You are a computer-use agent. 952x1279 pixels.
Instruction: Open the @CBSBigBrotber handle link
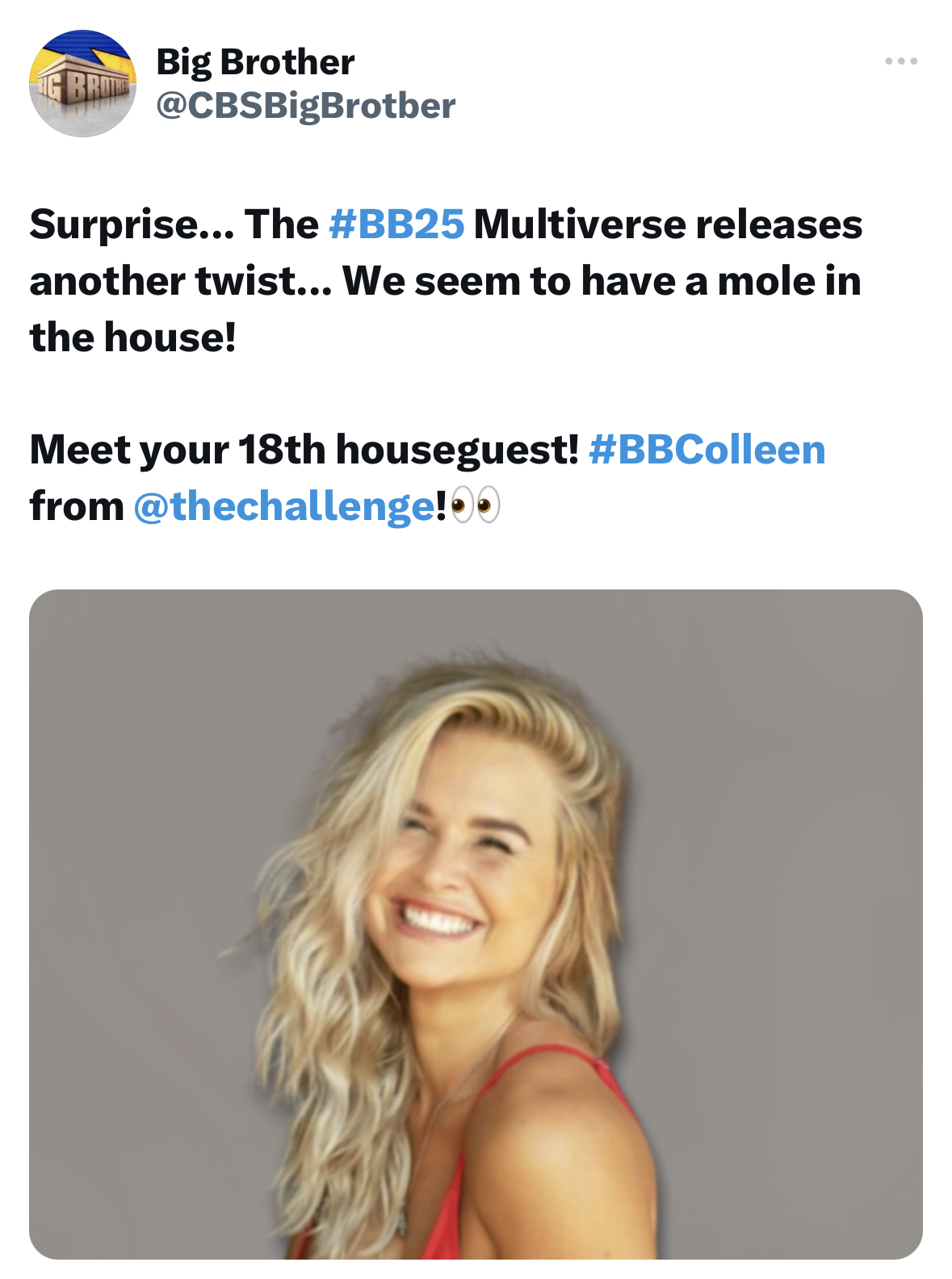305,106
